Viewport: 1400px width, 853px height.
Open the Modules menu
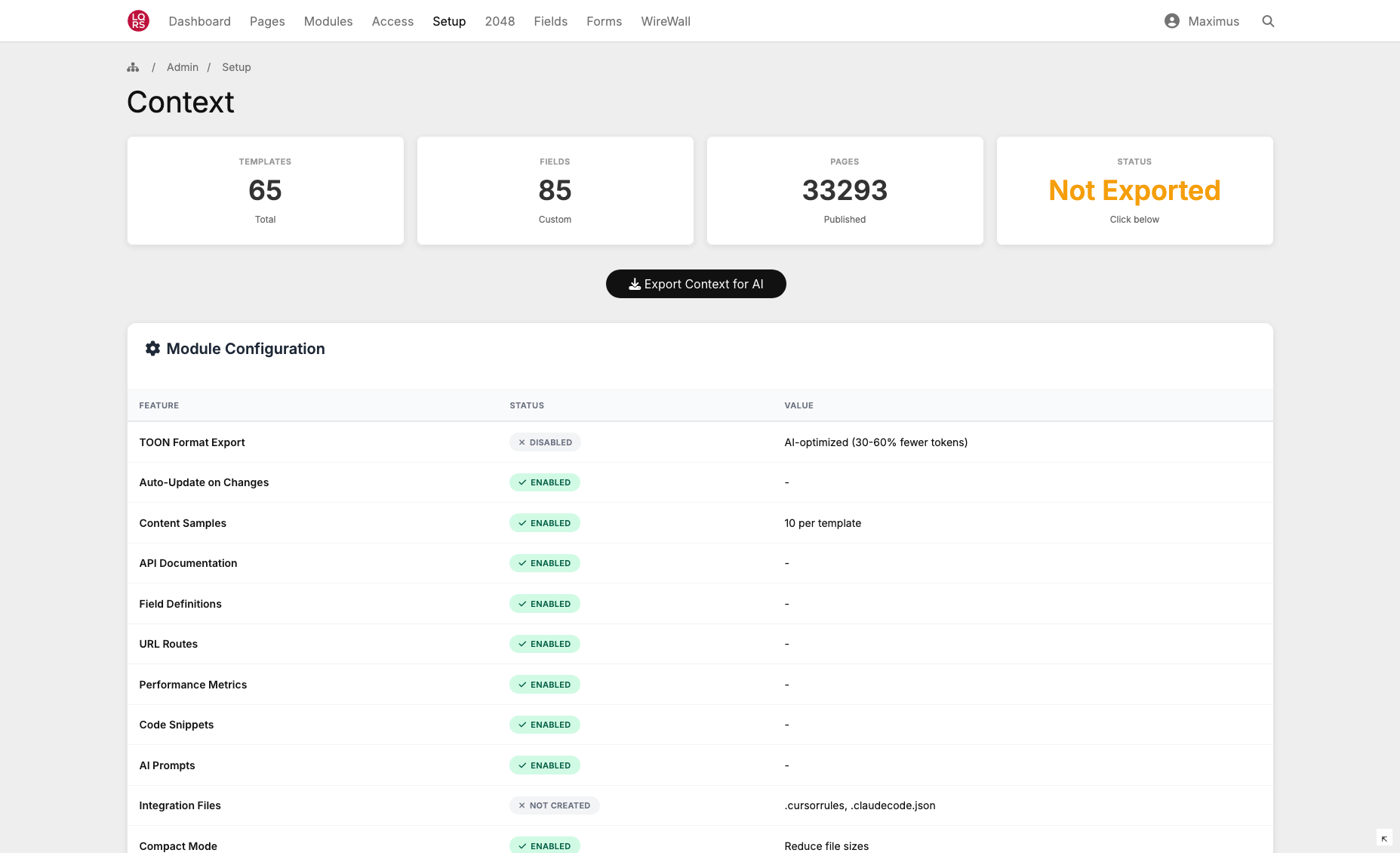pyautogui.click(x=328, y=21)
